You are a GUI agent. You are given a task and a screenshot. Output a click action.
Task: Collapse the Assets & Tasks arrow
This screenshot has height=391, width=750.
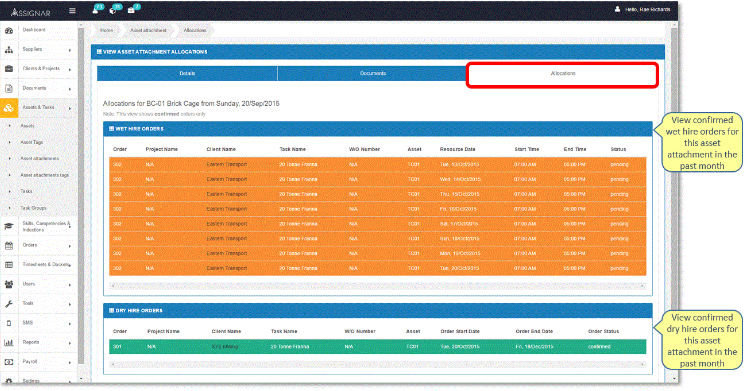point(70,109)
